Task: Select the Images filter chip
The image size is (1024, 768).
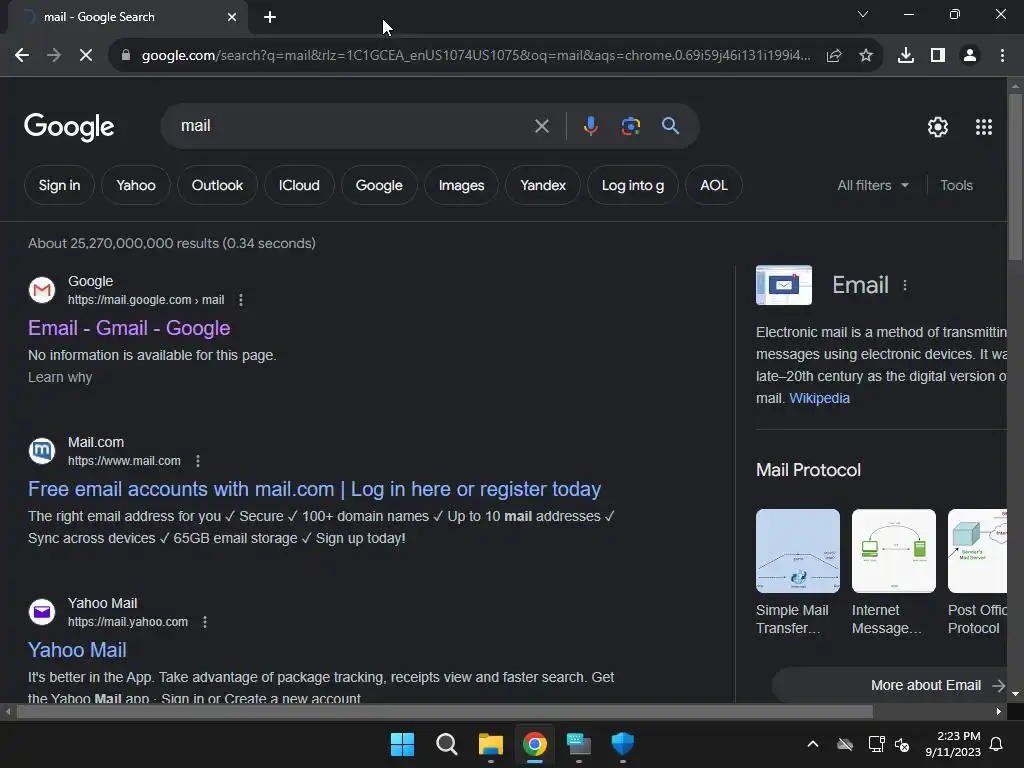Action: (x=461, y=185)
